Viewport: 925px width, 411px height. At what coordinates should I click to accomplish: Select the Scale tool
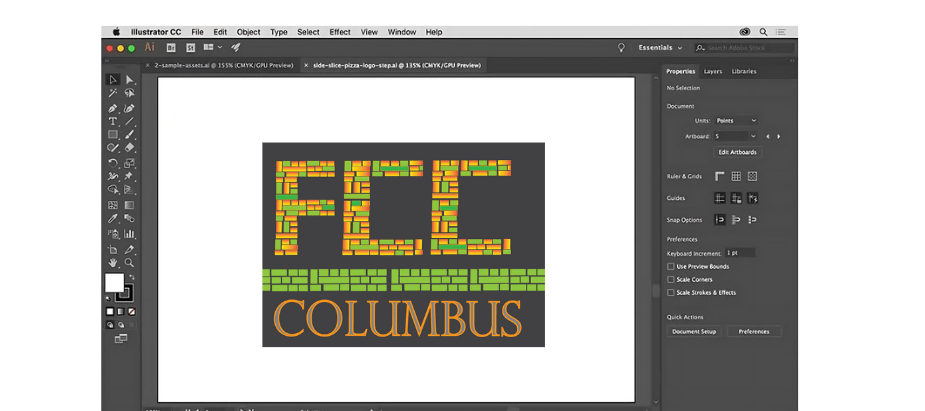(x=130, y=163)
